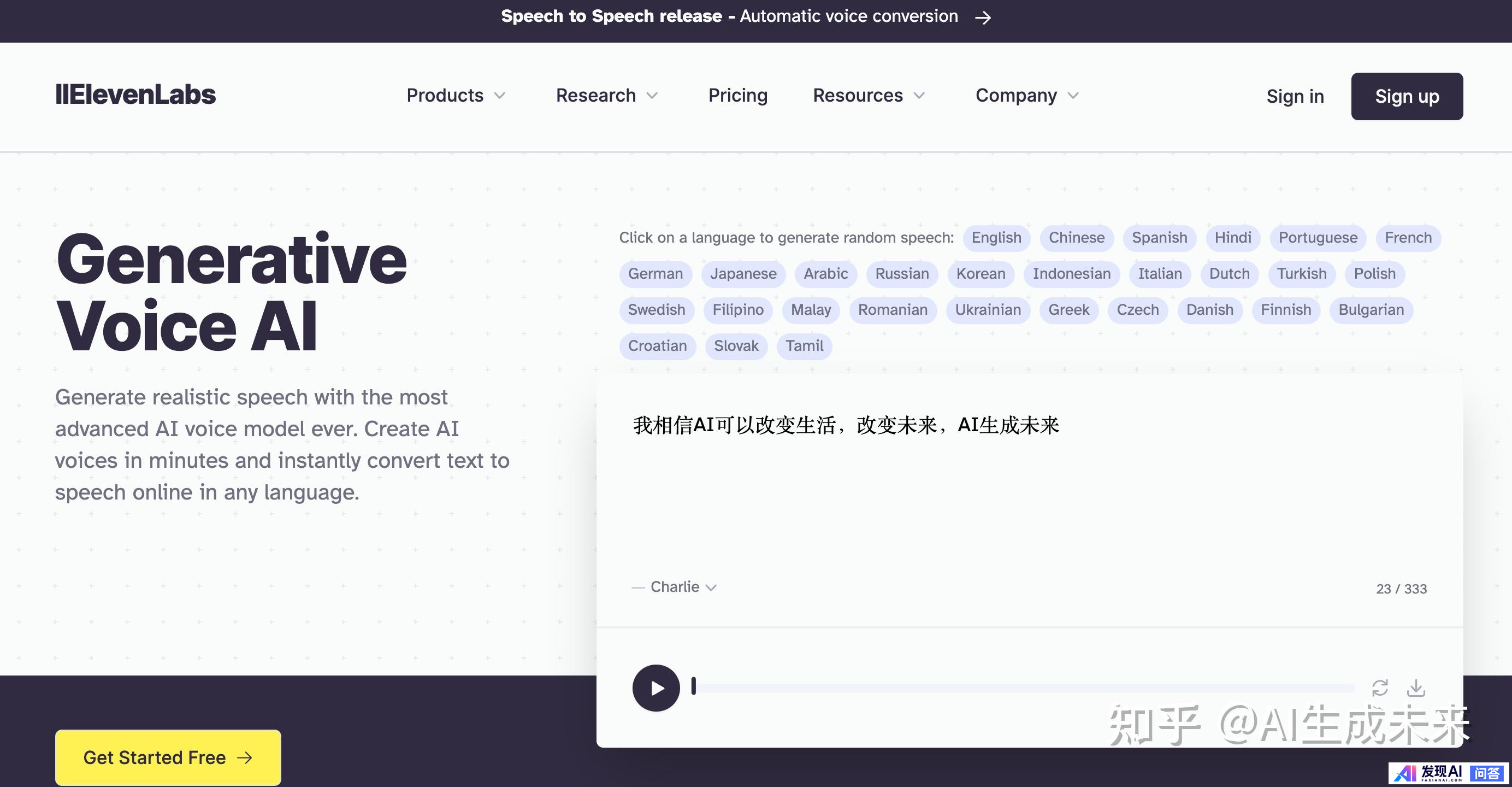Play the generated speech audio

655,688
